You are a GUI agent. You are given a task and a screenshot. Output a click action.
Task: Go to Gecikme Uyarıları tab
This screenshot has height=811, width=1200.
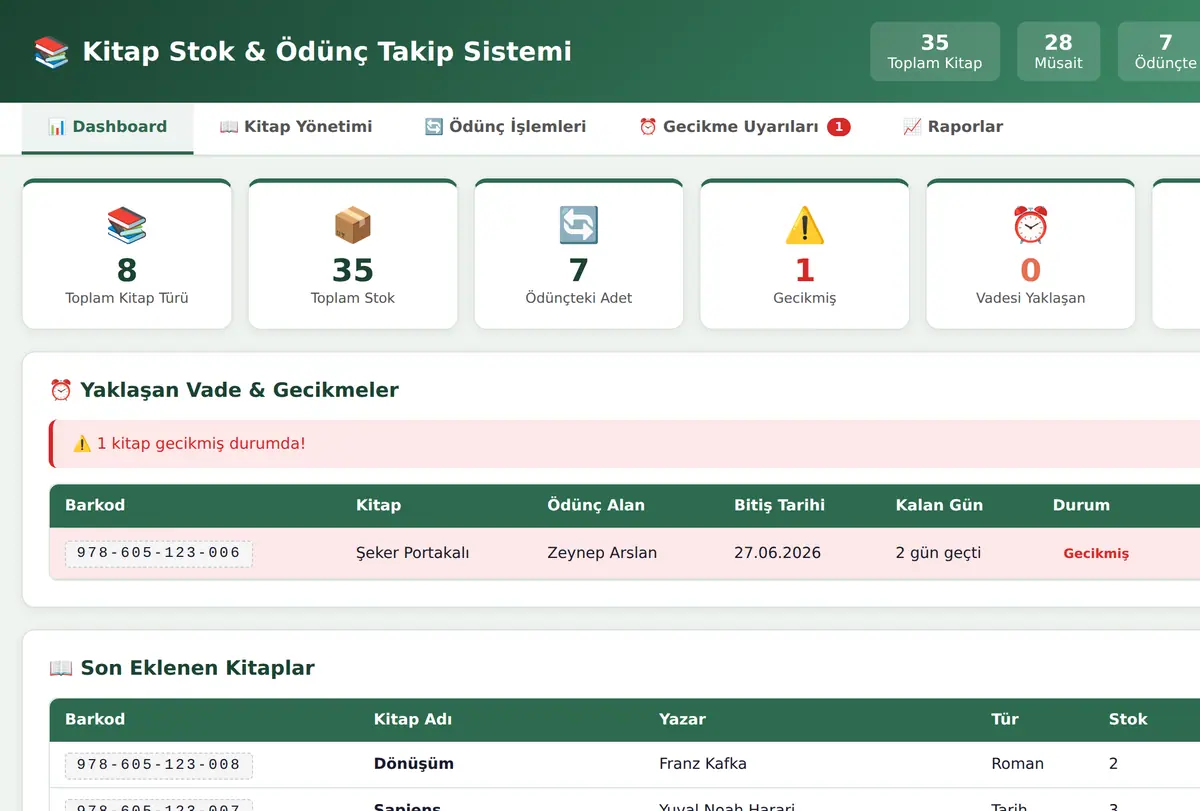coord(744,127)
